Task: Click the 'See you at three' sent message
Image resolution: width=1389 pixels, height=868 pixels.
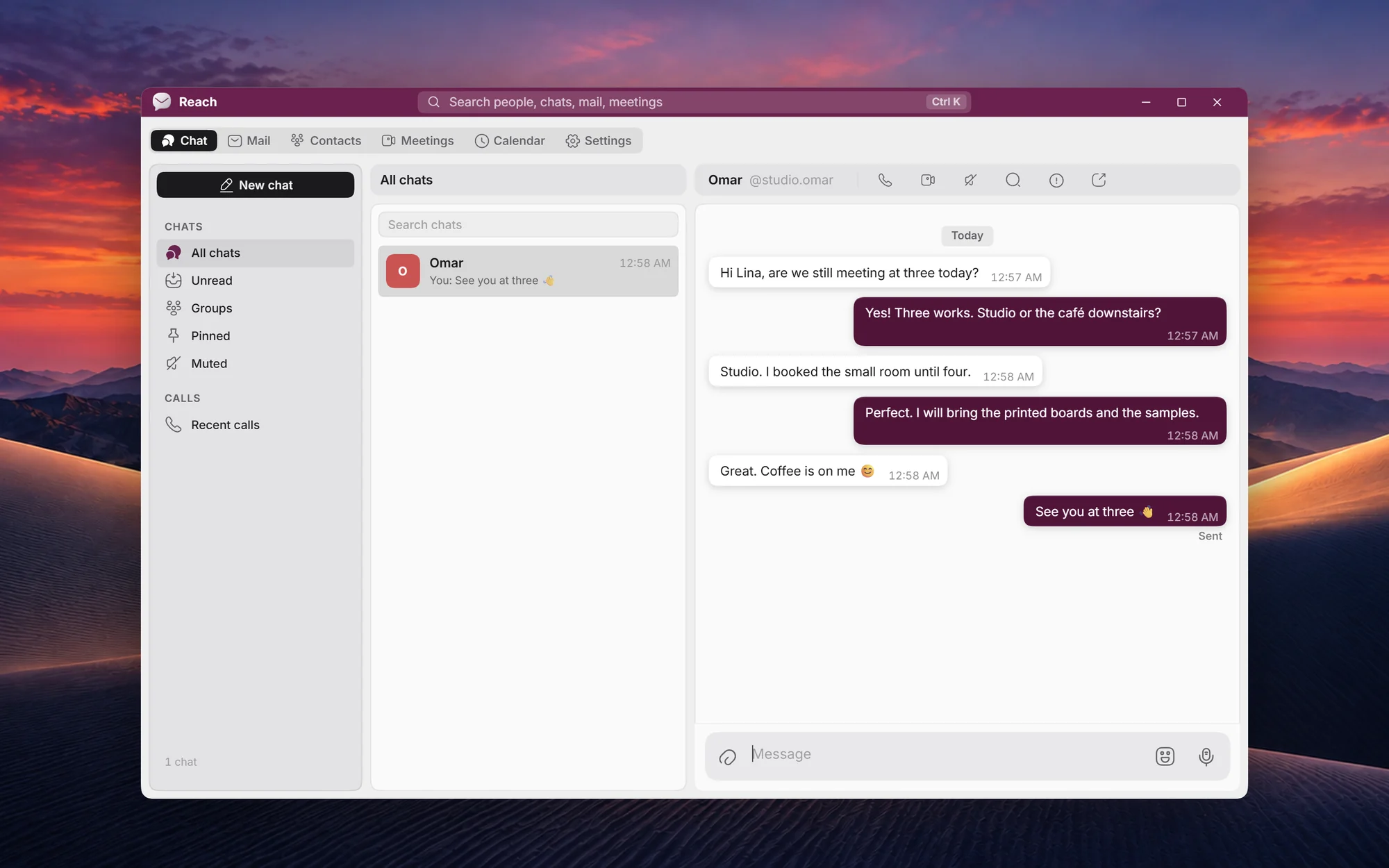Action: [x=1124, y=512]
